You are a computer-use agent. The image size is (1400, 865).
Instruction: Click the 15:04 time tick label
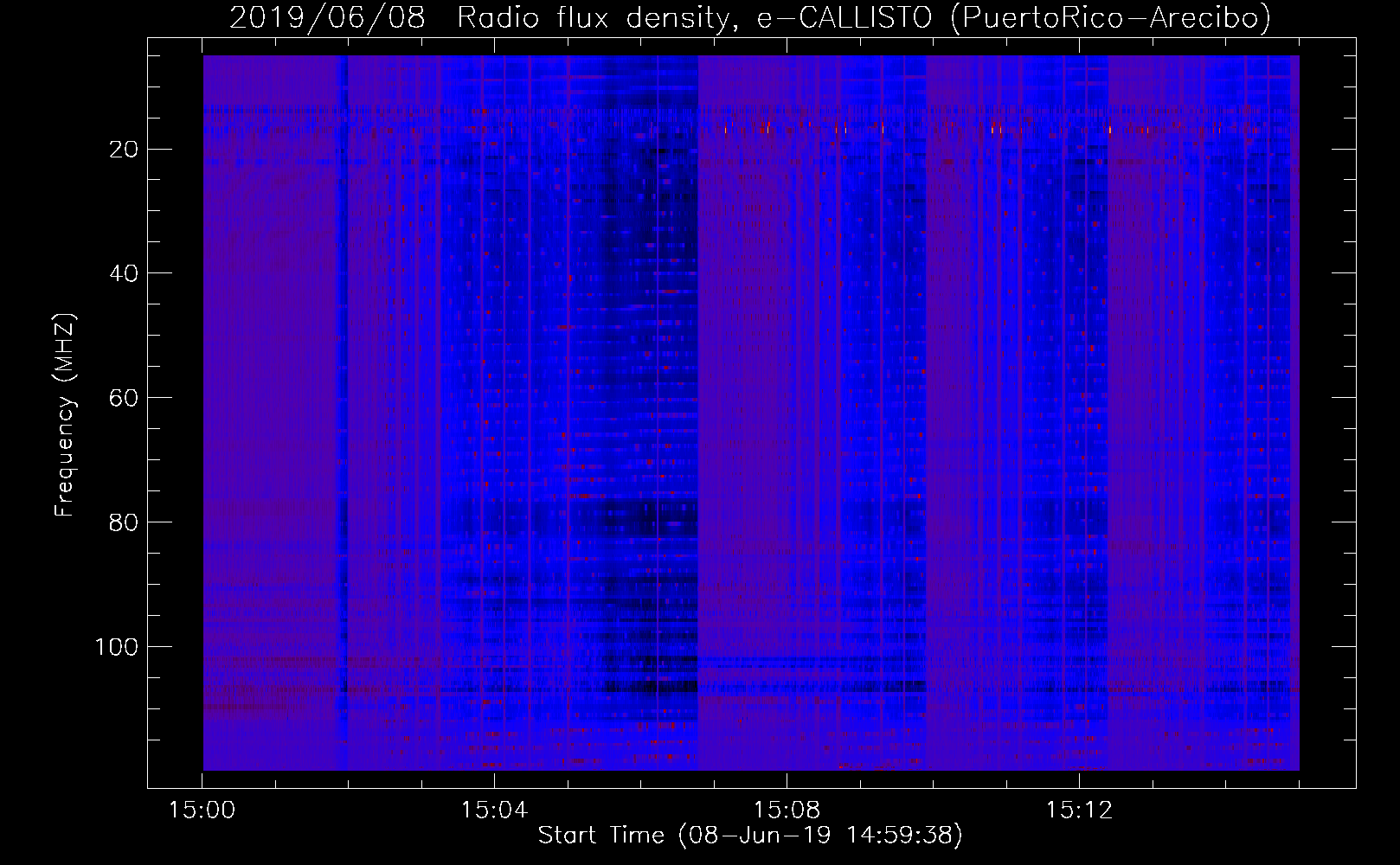tap(494, 811)
